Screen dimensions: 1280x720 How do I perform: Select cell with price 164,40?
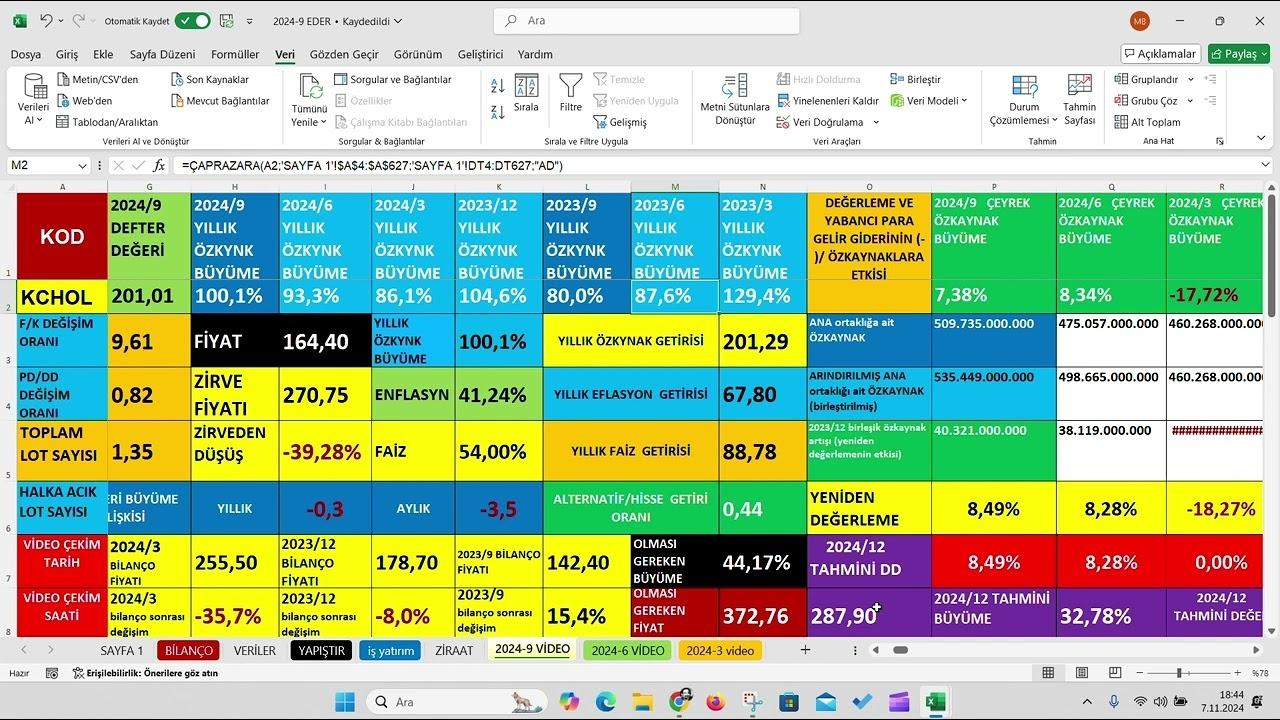tap(324, 341)
